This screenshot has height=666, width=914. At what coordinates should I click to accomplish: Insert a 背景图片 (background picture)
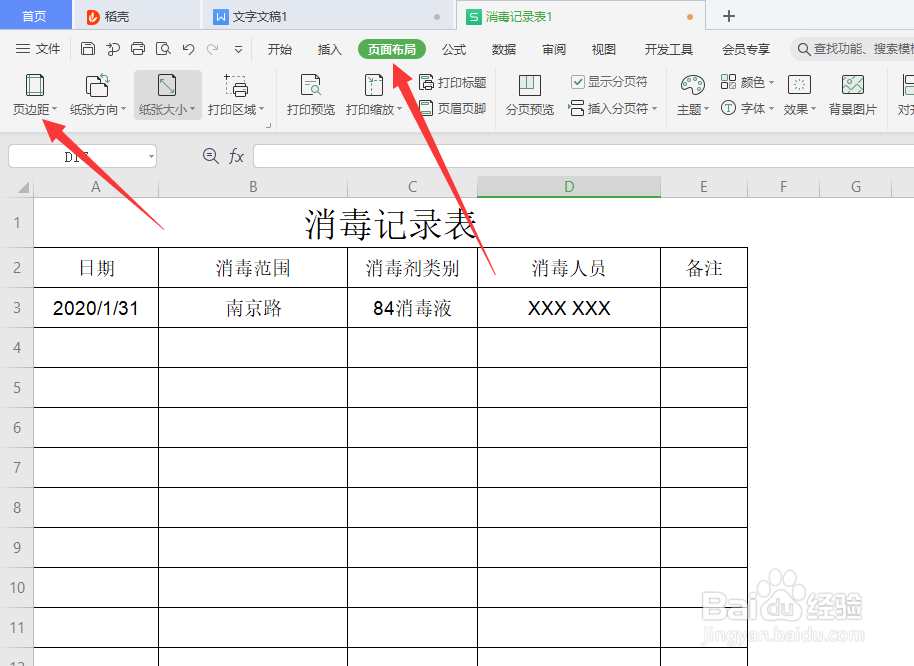coord(853,95)
